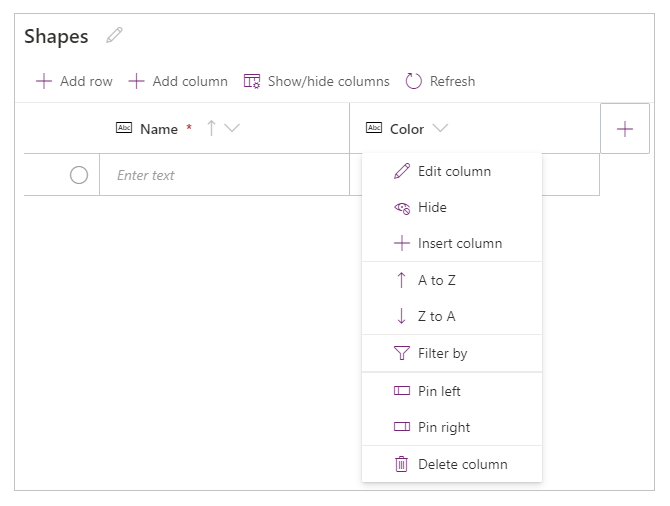Screen dimensions: 670x506
Task: Refresh the Shapes table
Action: [x=440, y=81]
